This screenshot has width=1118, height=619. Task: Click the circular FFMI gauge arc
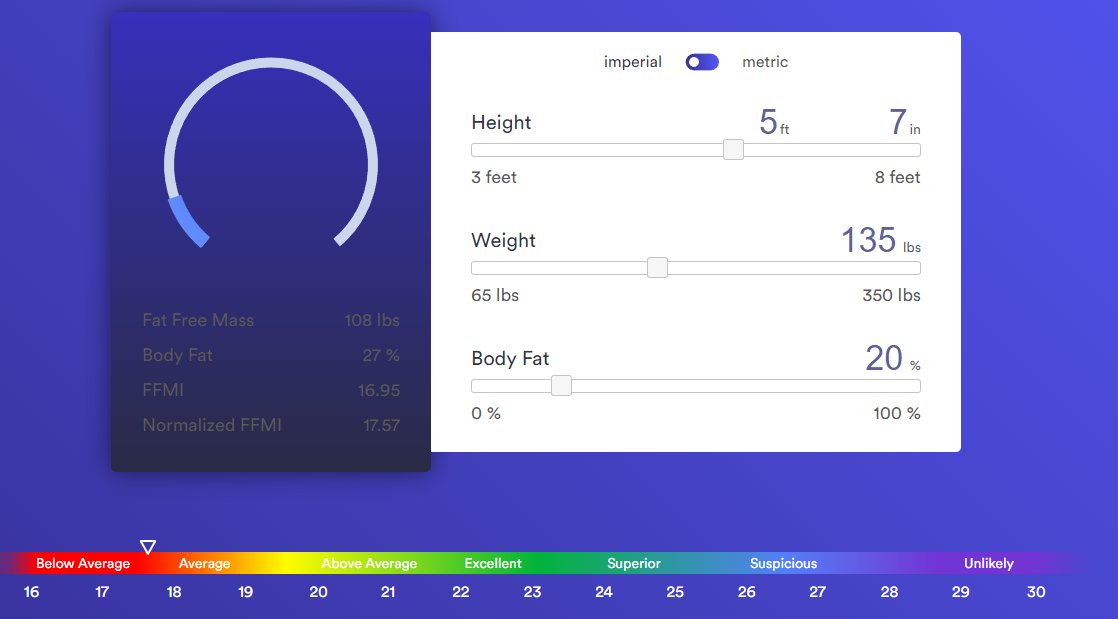(271, 153)
